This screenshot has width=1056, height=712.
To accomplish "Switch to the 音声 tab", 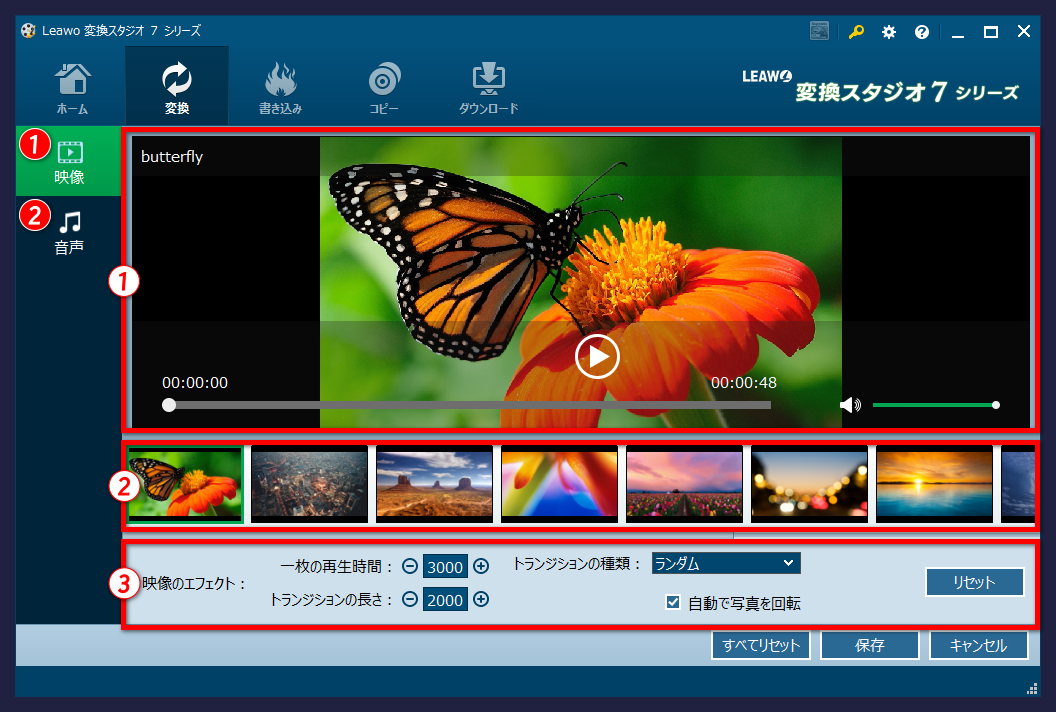I will [69, 232].
